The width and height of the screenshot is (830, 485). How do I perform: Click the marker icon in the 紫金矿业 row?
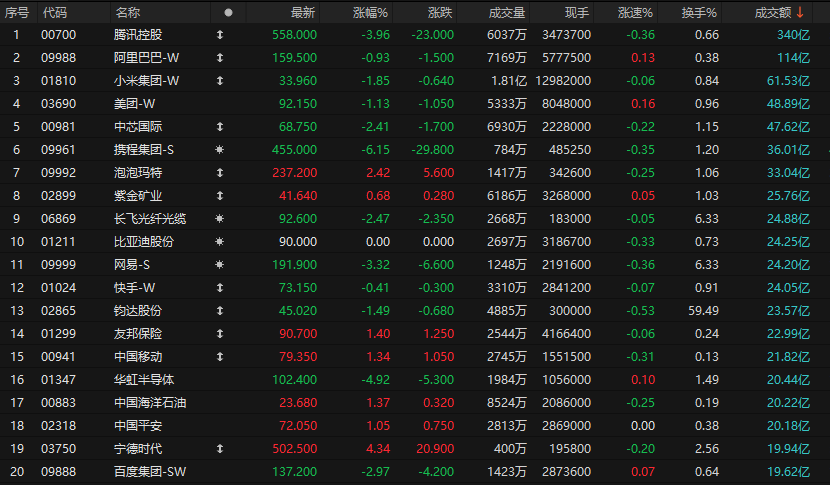(220, 196)
